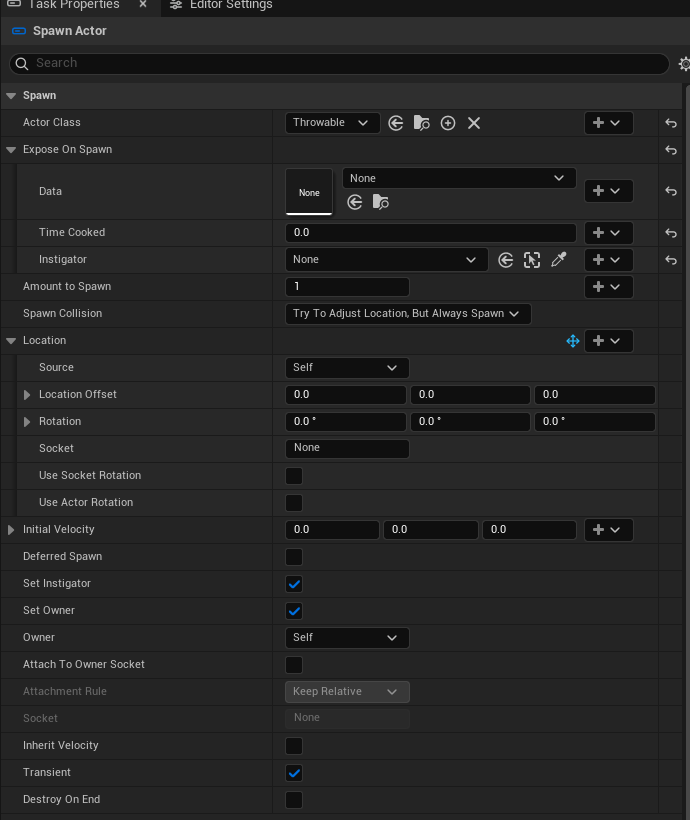Image resolution: width=690 pixels, height=820 pixels.
Task: Reset Actor Class to default
Action: (671, 123)
